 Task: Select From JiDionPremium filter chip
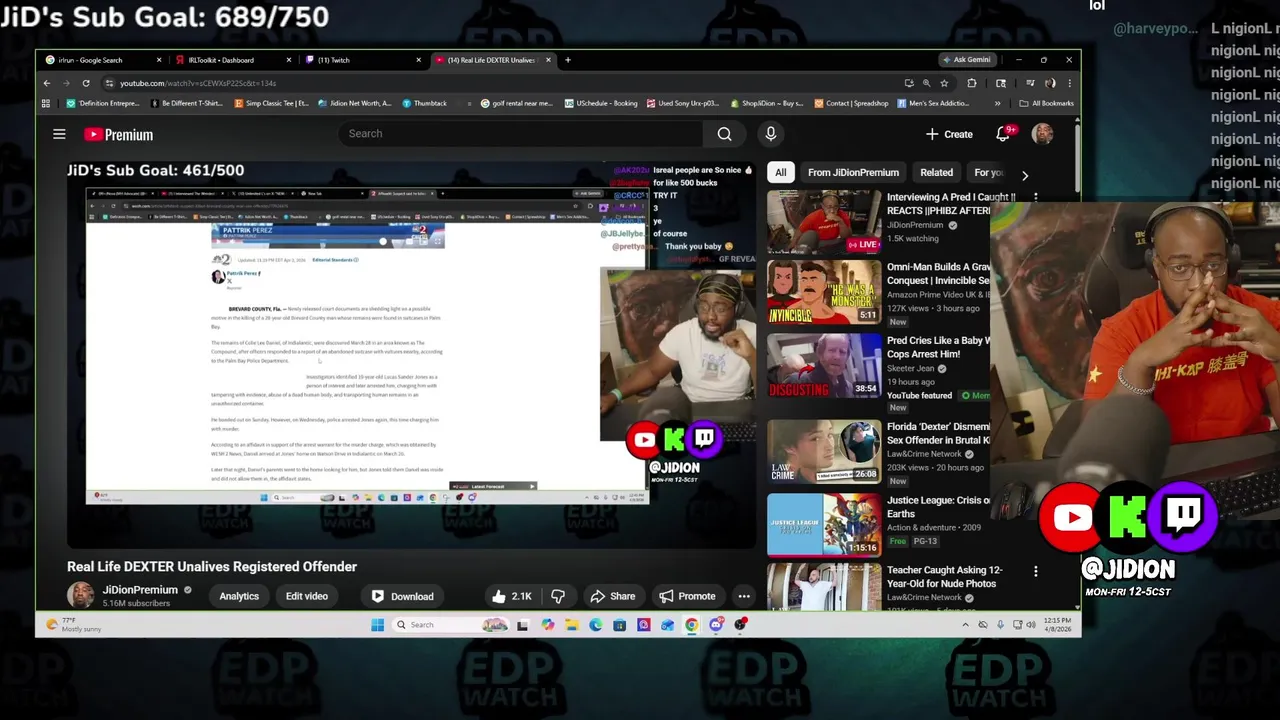coord(853,172)
